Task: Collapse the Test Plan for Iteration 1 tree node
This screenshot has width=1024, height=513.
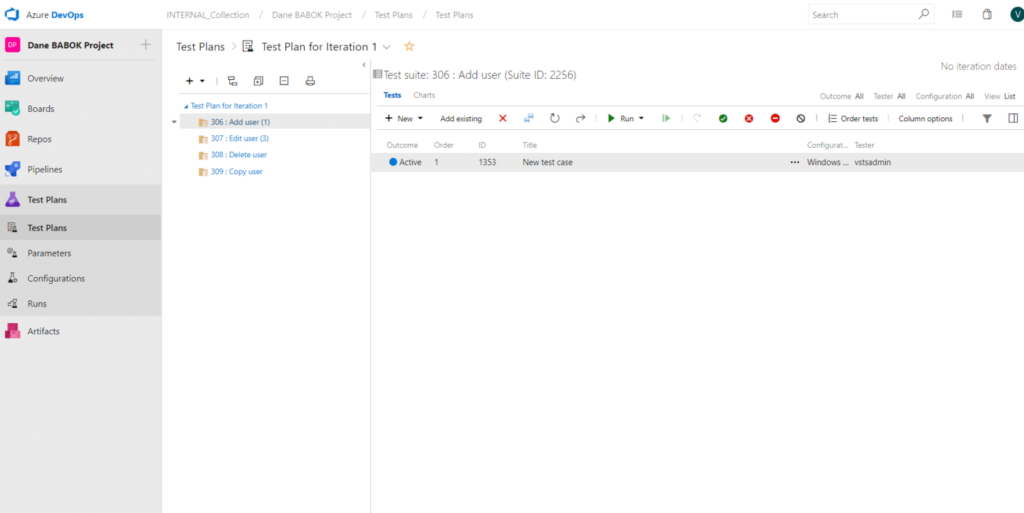Action: (x=185, y=106)
